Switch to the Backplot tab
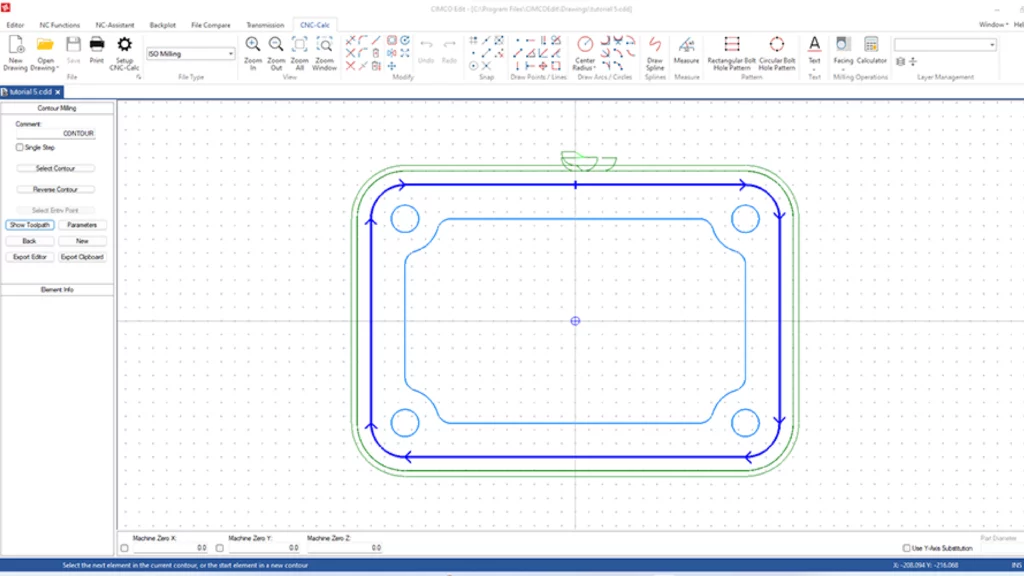 [163, 24]
